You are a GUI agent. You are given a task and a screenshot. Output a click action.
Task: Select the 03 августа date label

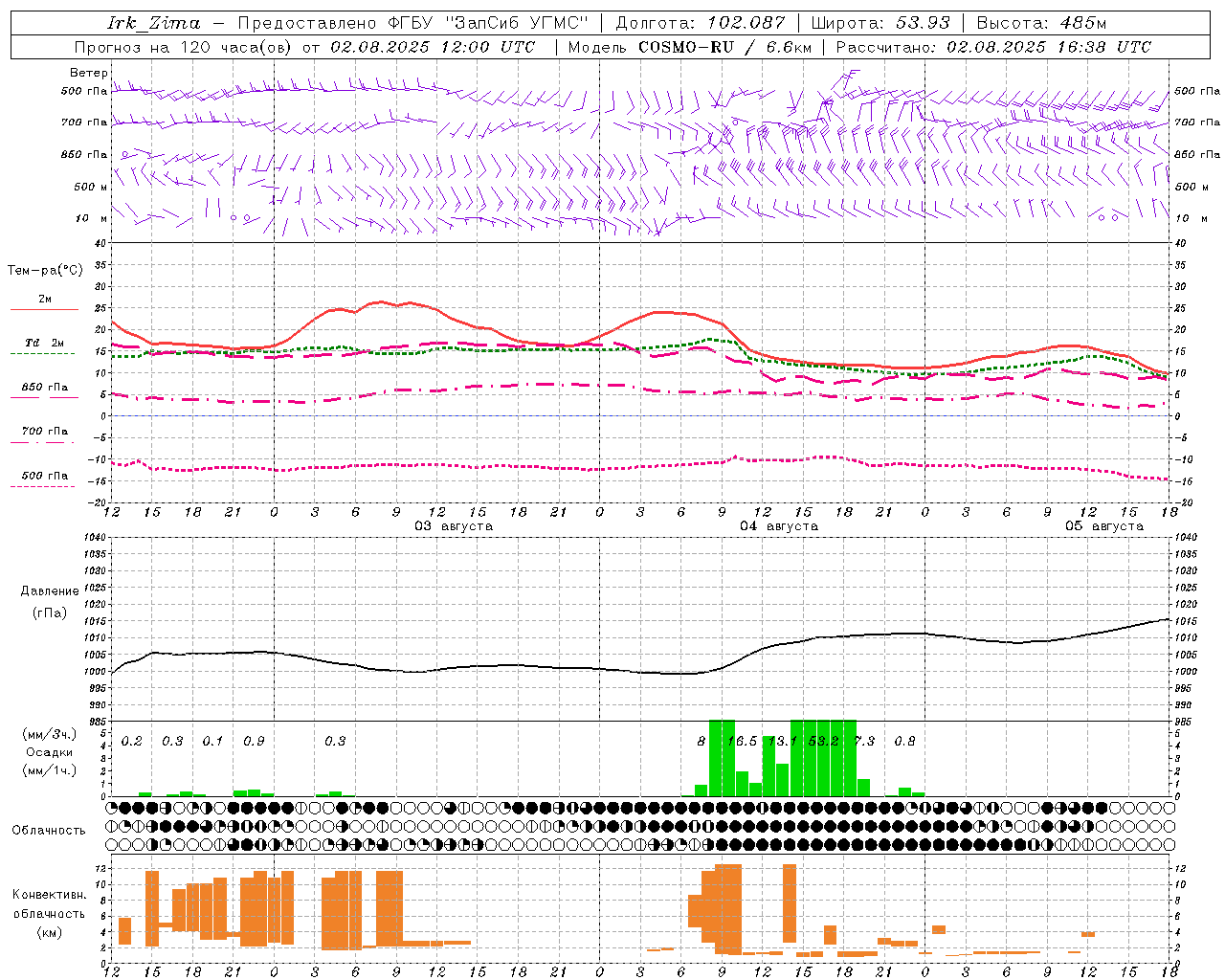454,525
